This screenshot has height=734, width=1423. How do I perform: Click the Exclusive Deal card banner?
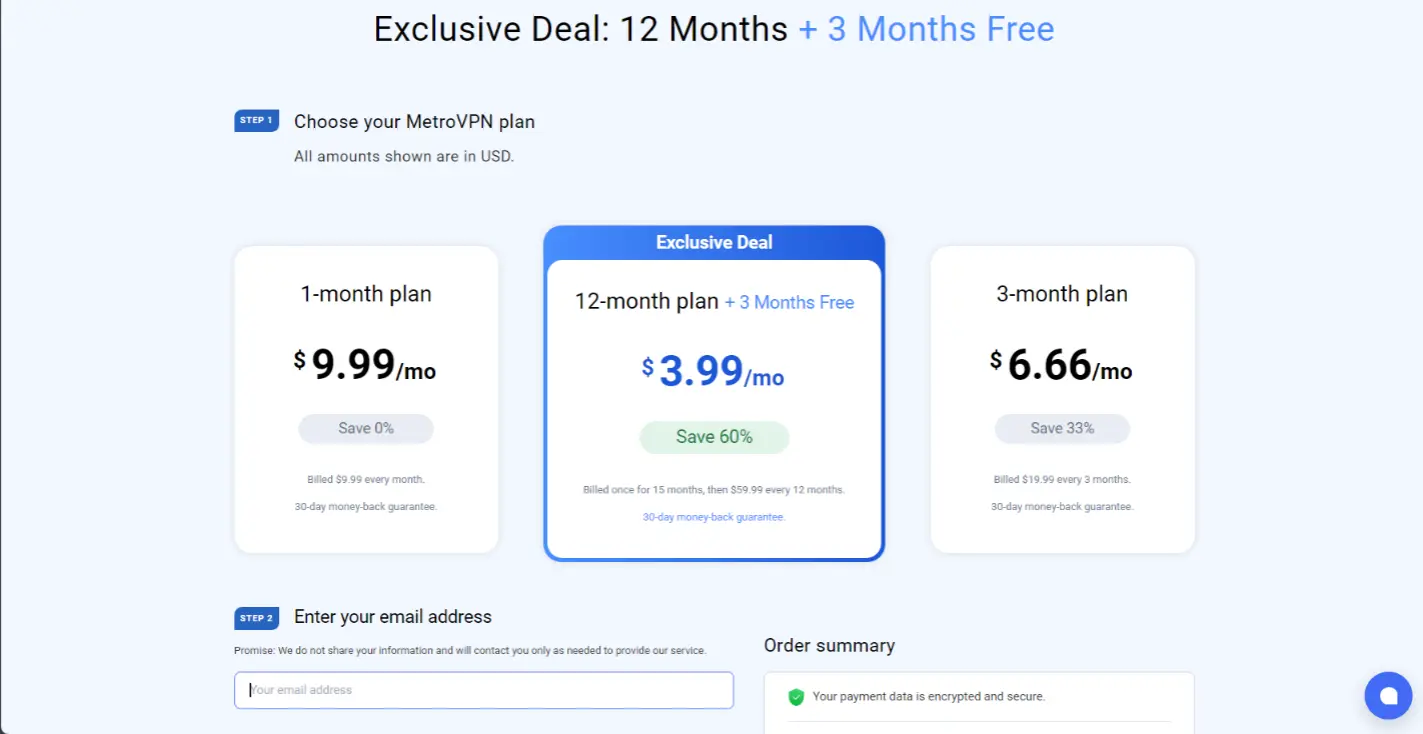point(714,242)
